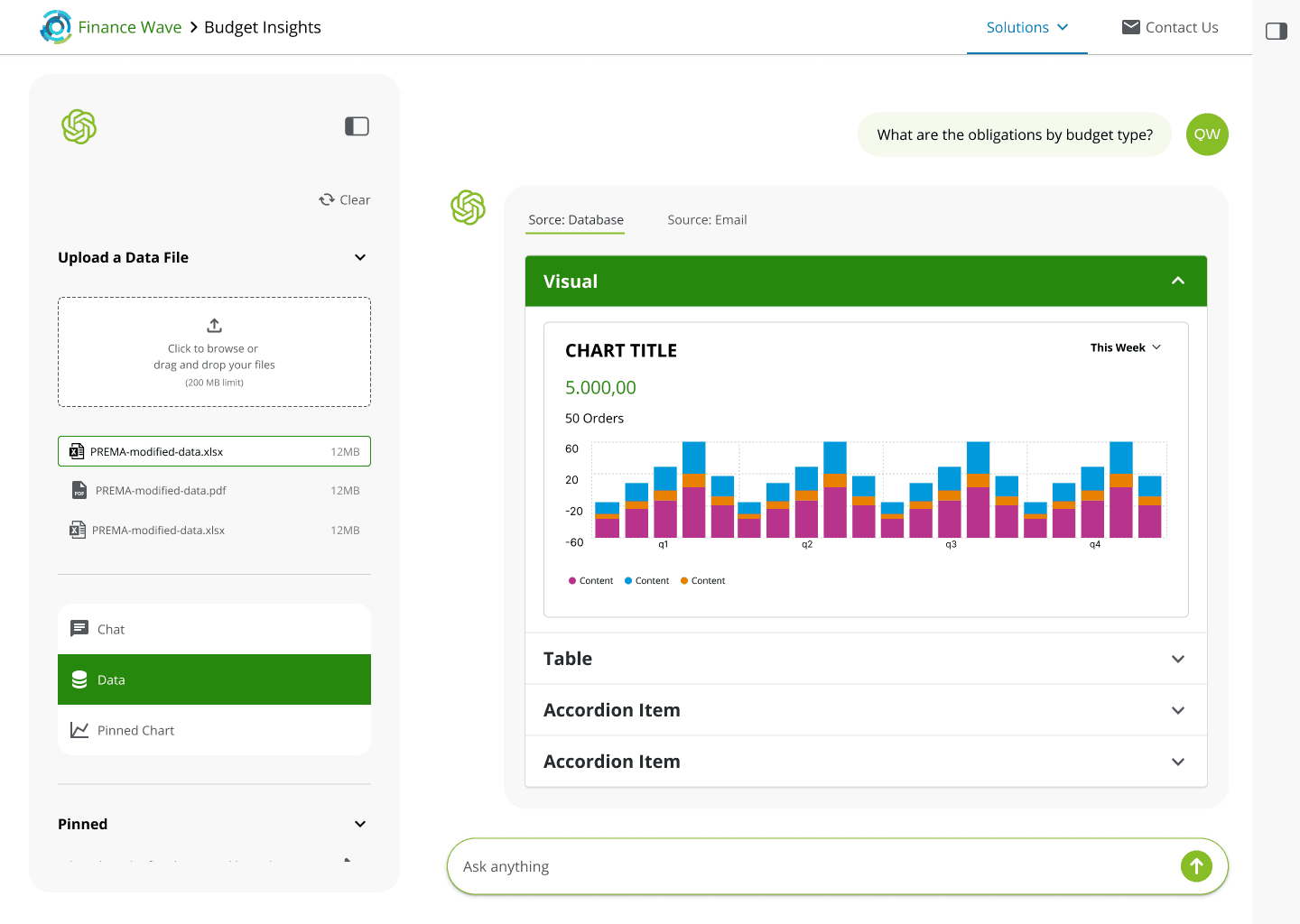This screenshot has width=1300, height=924.
Task: Click the pink Content legend swatch
Action: point(572,581)
